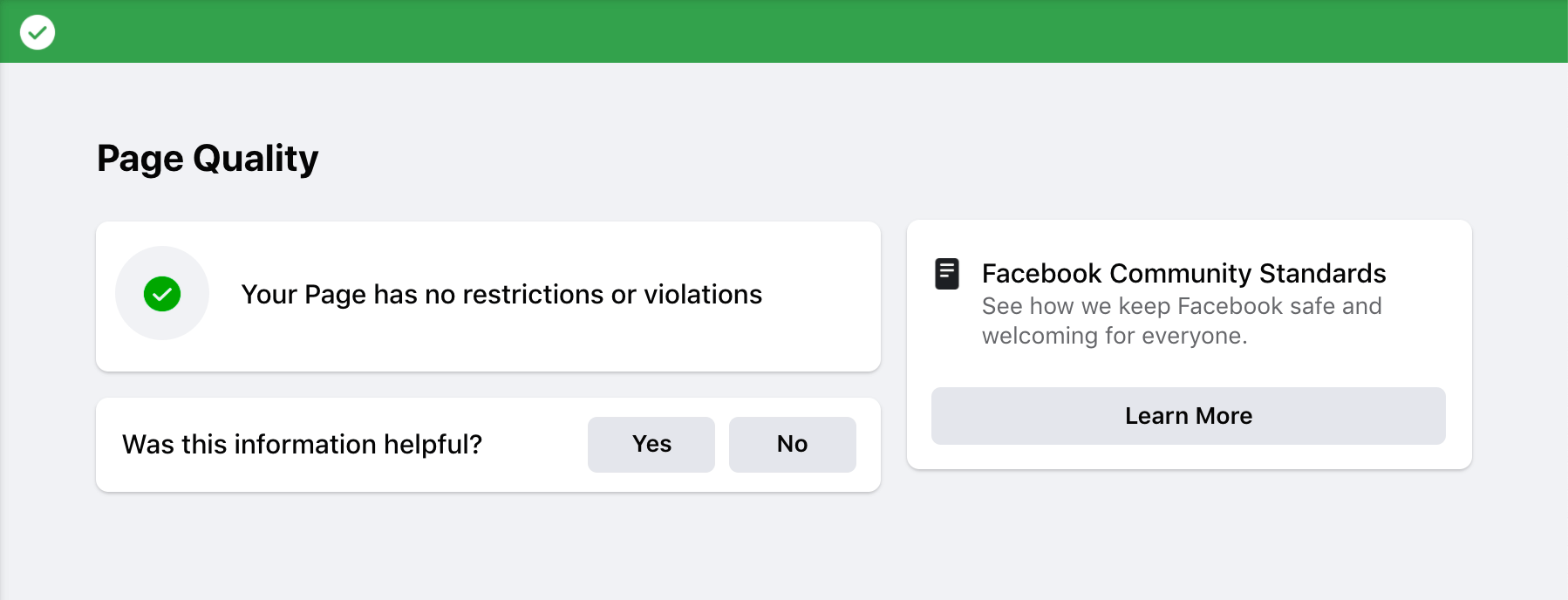
Task: Open Facebook Community Standards heading link
Action: tap(1183, 273)
